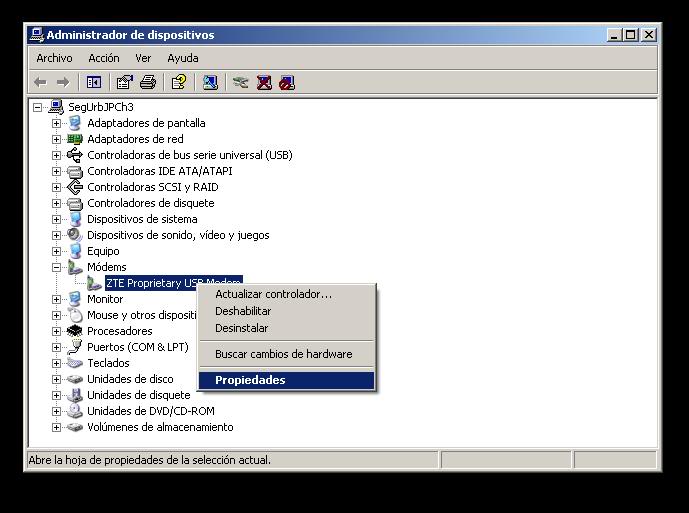The height and width of the screenshot is (513, 689).
Task: Click the Administrador de dispositivos title text
Action: (x=131, y=35)
